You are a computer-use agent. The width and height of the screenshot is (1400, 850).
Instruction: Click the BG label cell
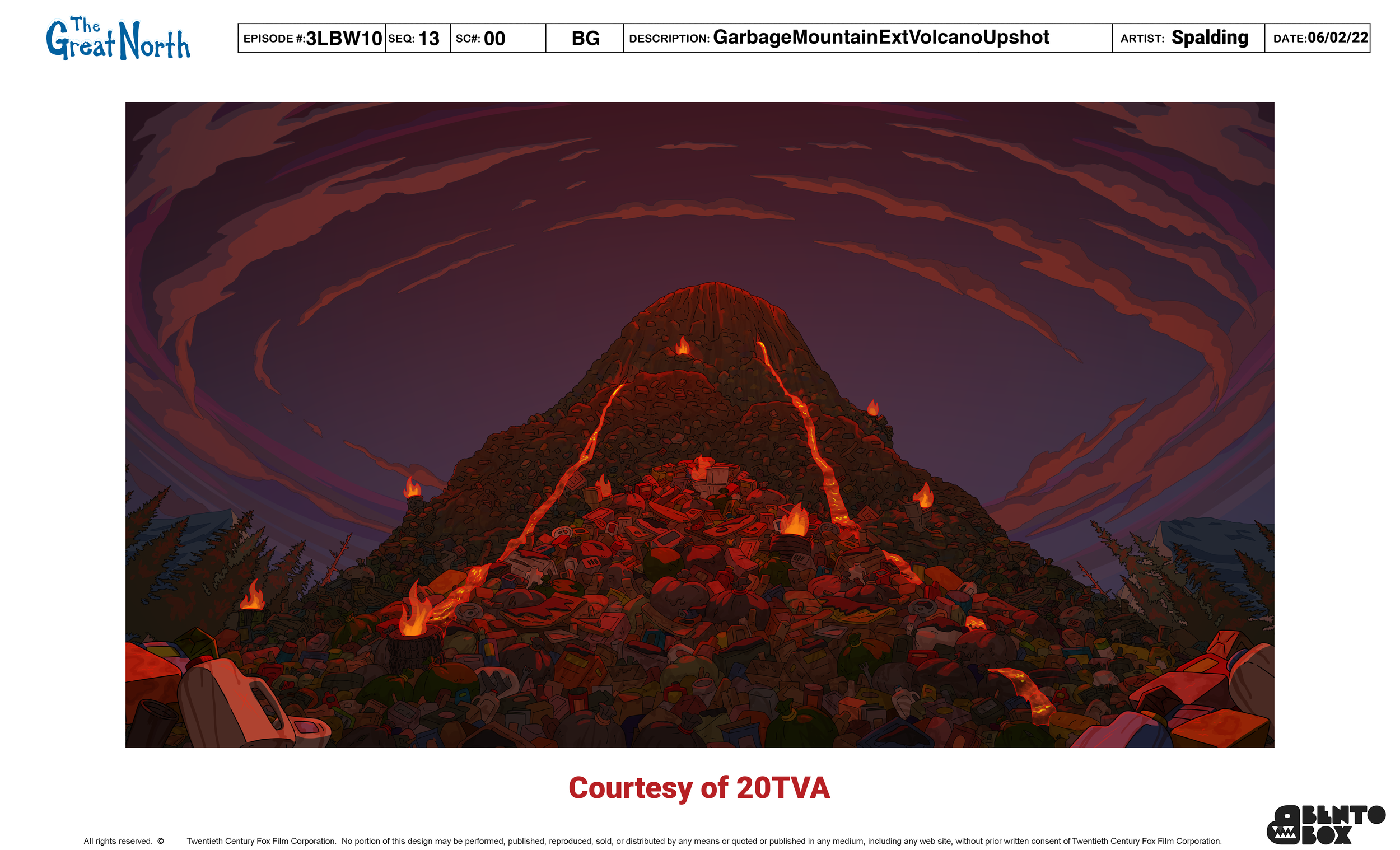pos(585,38)
